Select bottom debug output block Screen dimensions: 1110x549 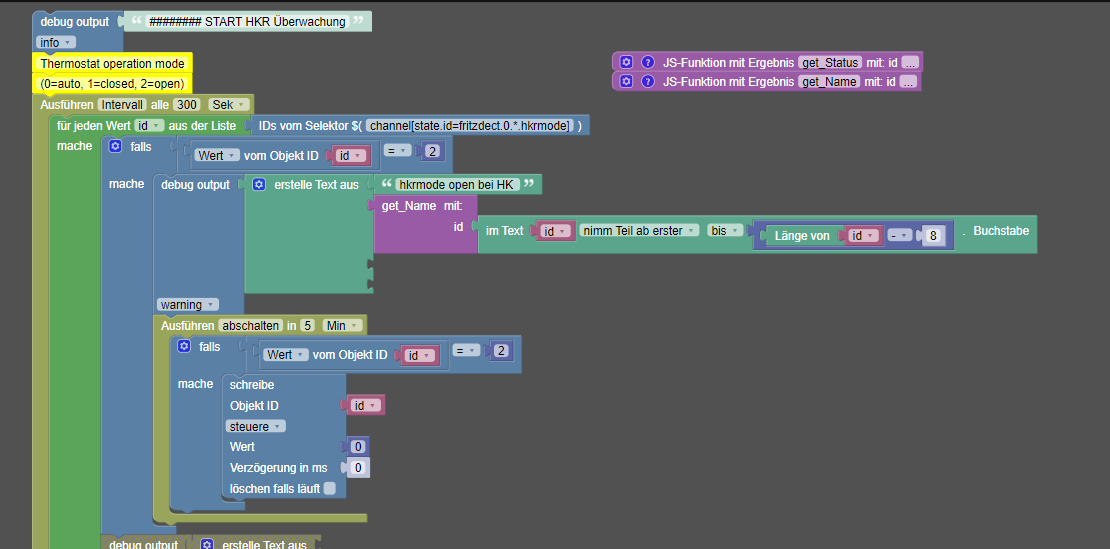[145, 543]
